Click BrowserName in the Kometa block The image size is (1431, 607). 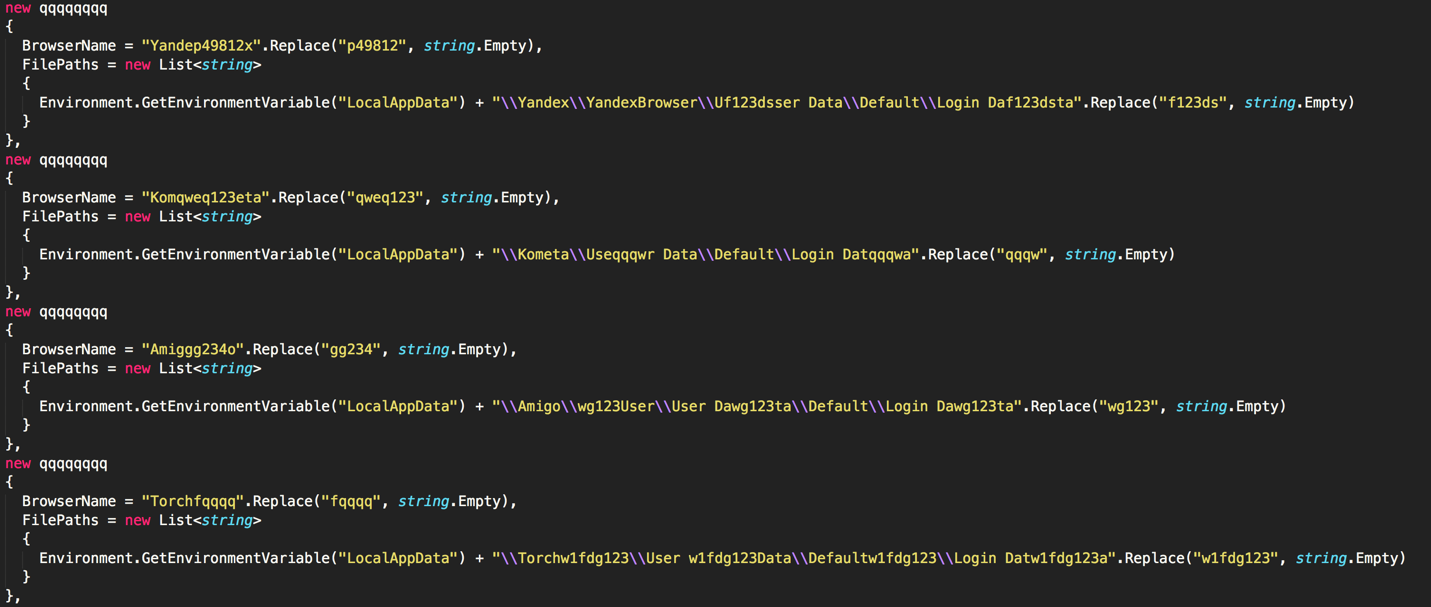69,198
